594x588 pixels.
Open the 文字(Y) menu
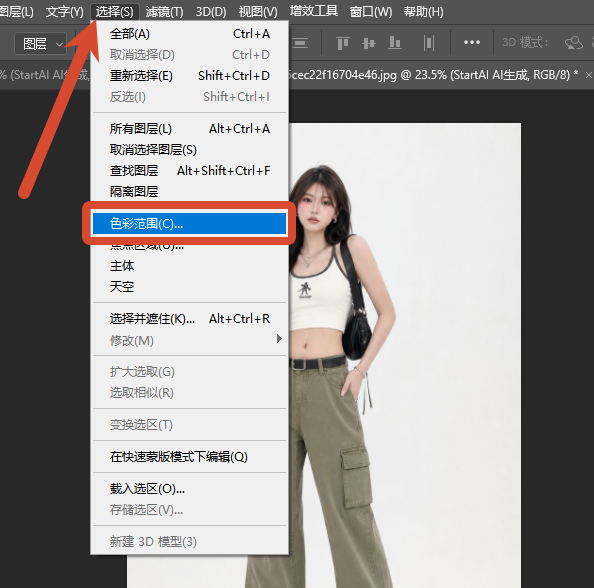tap(64, 12)
